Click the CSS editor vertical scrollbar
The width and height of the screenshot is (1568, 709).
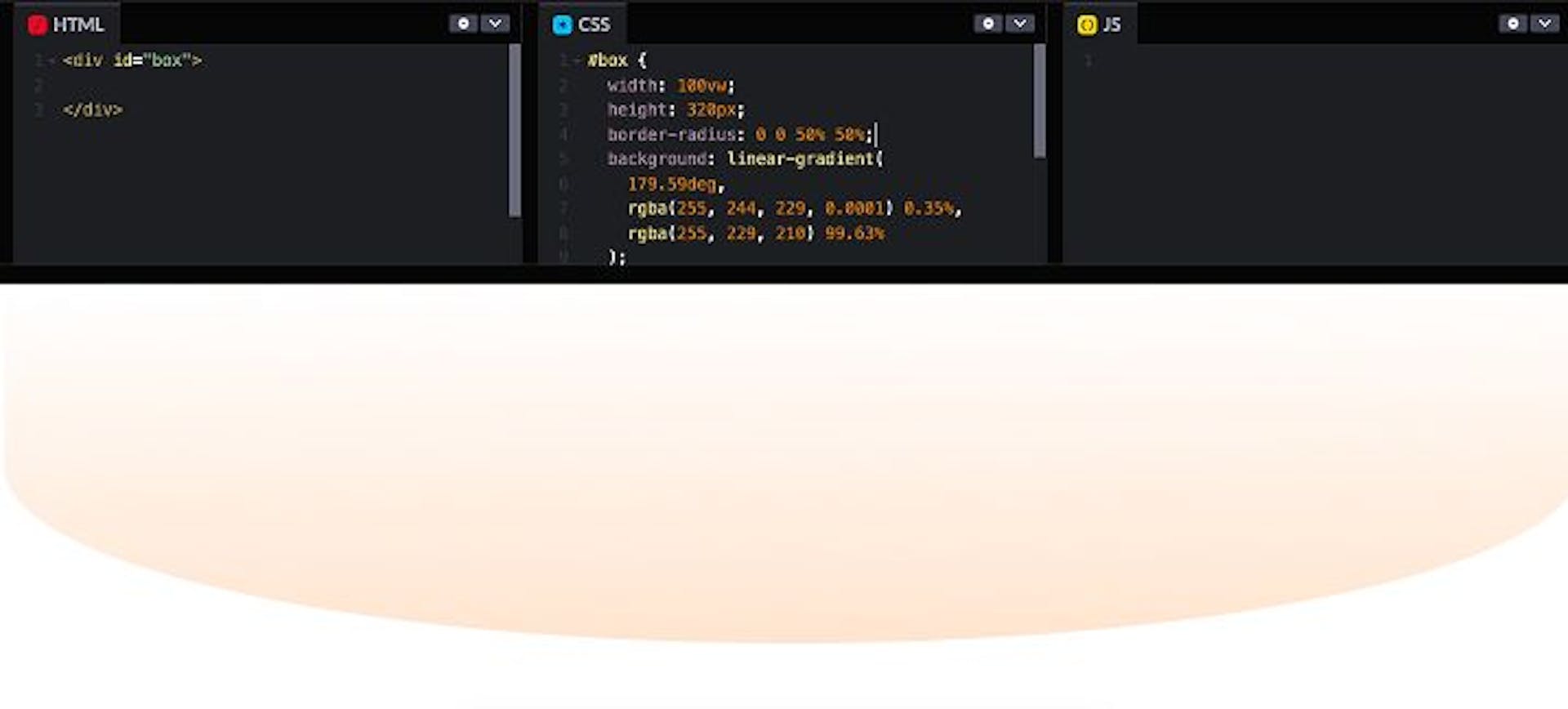click(1040, 100)
